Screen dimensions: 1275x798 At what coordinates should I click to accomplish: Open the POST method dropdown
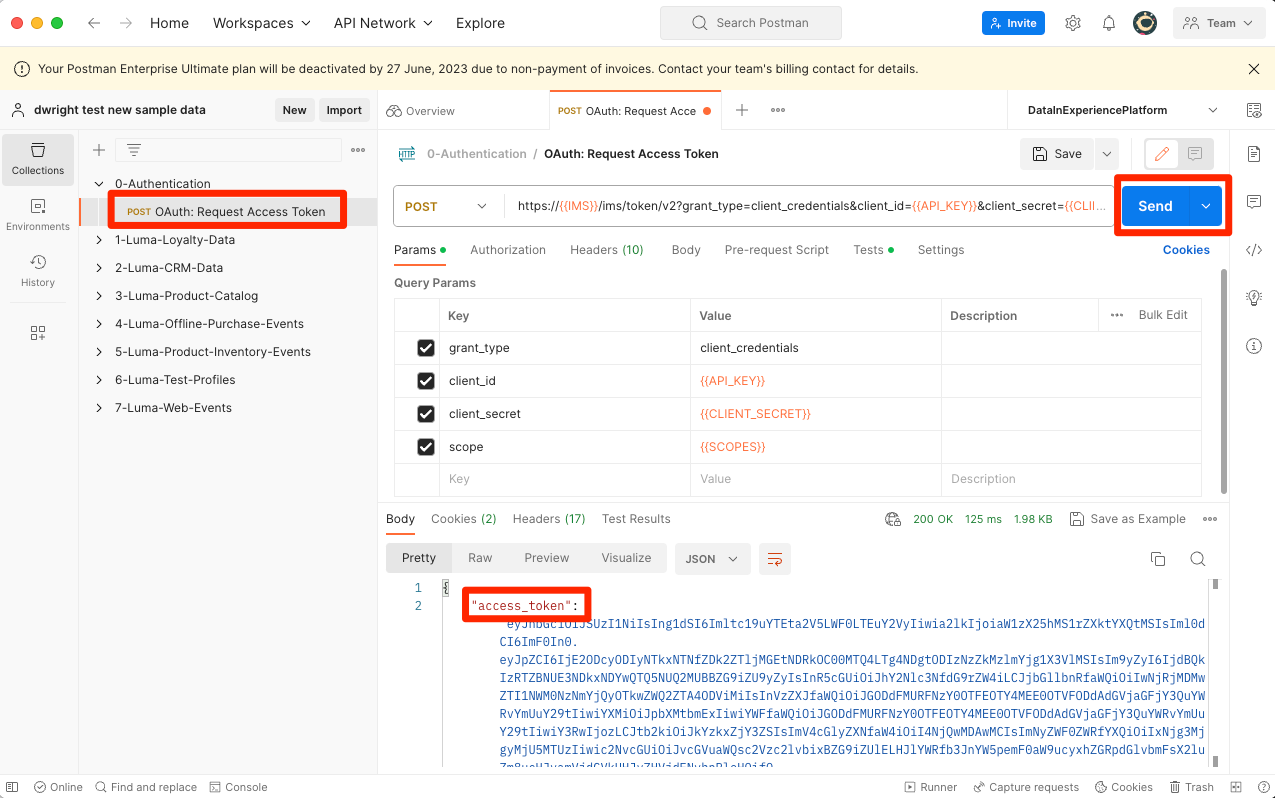[x=448, y=206]
